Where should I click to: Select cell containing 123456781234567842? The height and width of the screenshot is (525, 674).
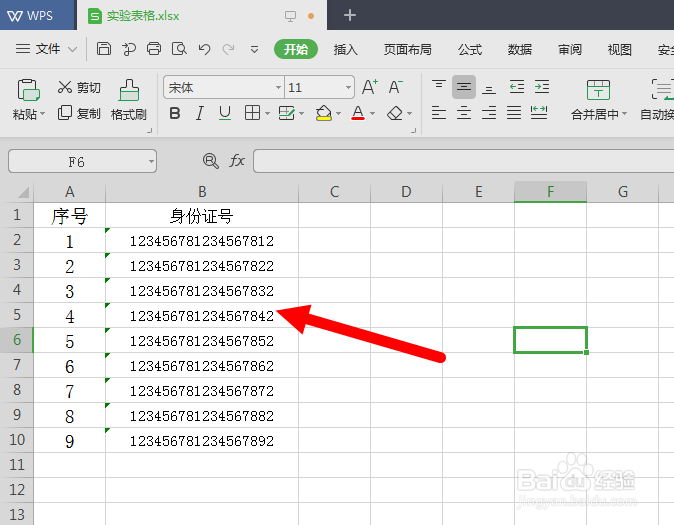click(202, 316)
